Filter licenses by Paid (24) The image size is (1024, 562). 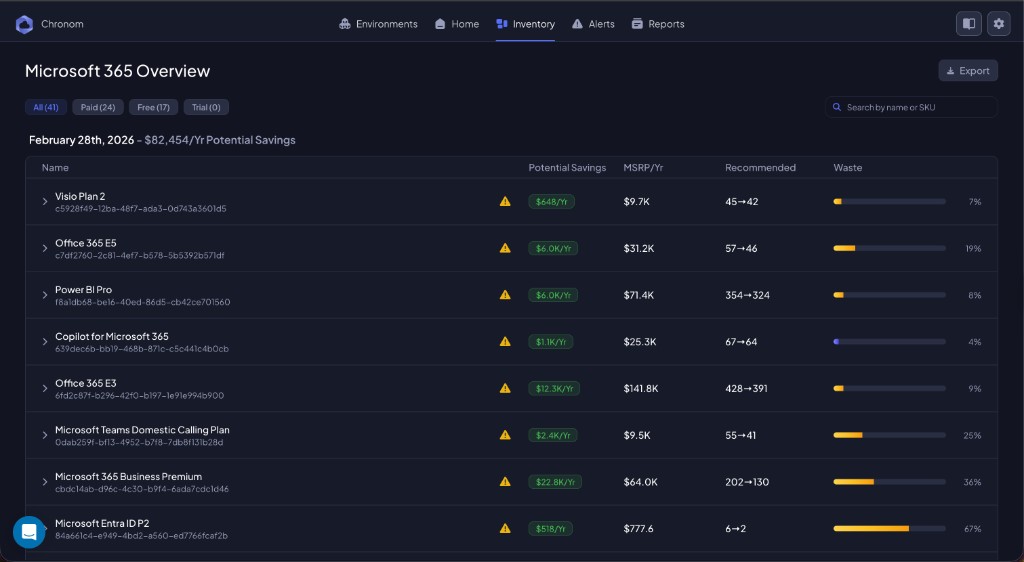coord(97,107)
